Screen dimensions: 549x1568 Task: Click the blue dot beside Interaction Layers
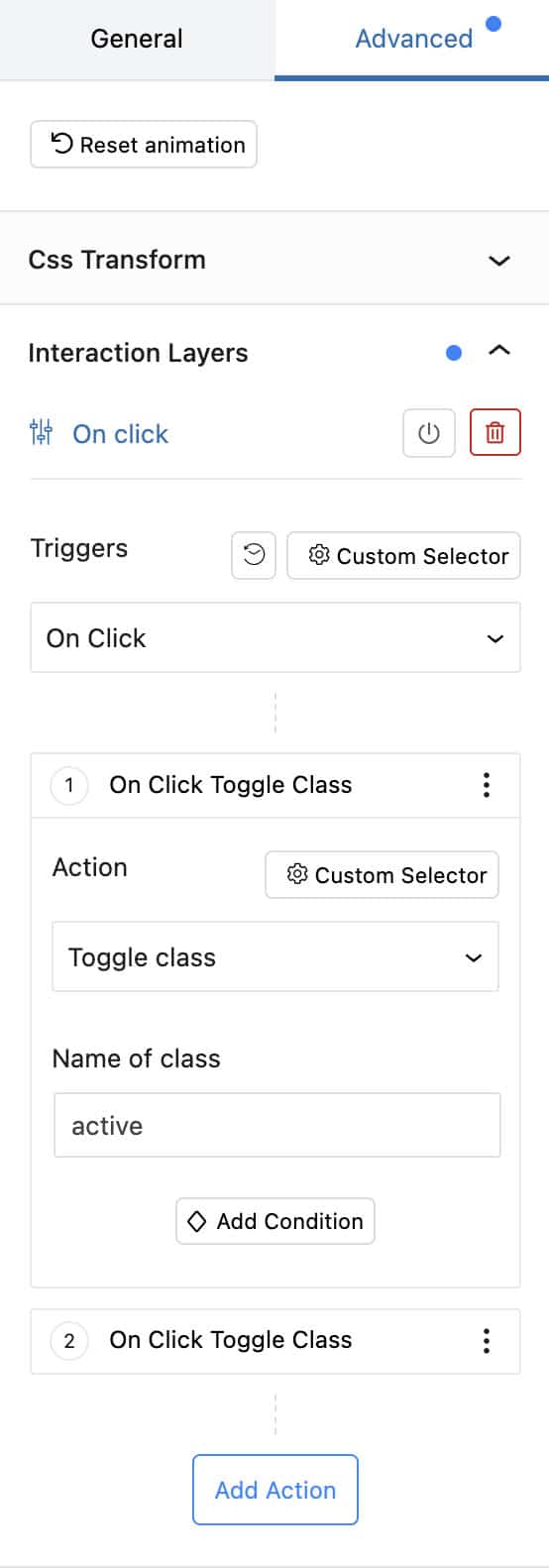tap(454, 352)
